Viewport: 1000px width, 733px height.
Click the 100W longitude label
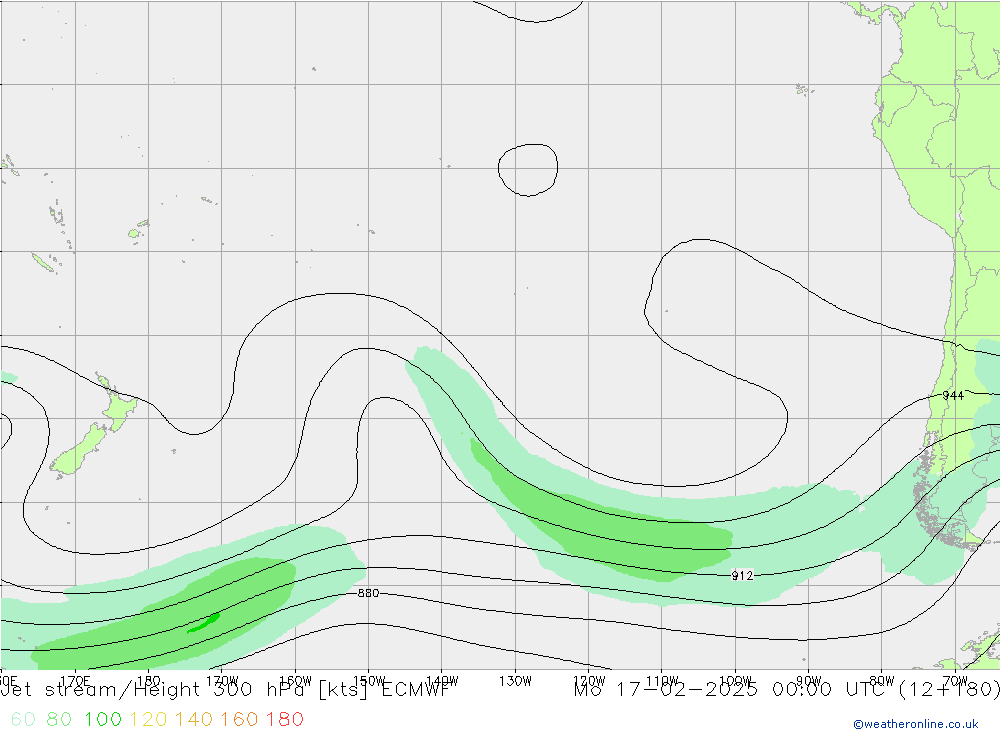[735, 681]
